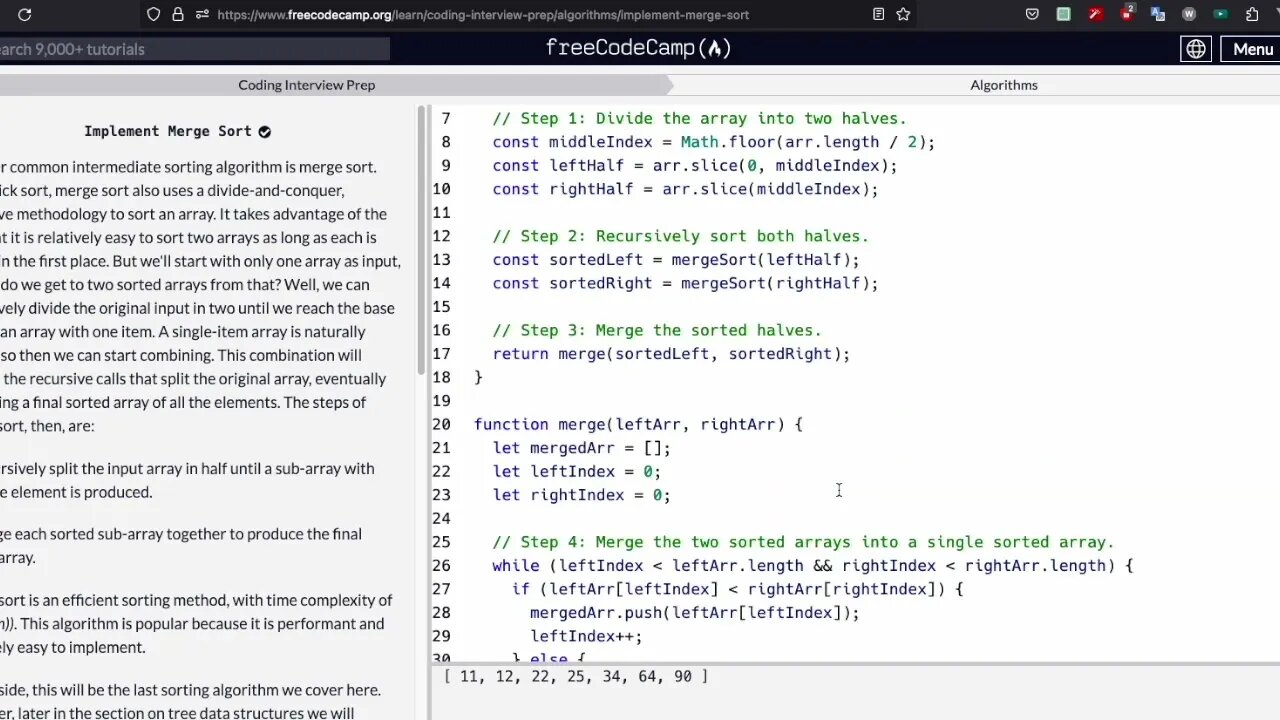Click the 'function merge' declaration line
Viewport: 1280px width, 720px height.
pos(638,424)
